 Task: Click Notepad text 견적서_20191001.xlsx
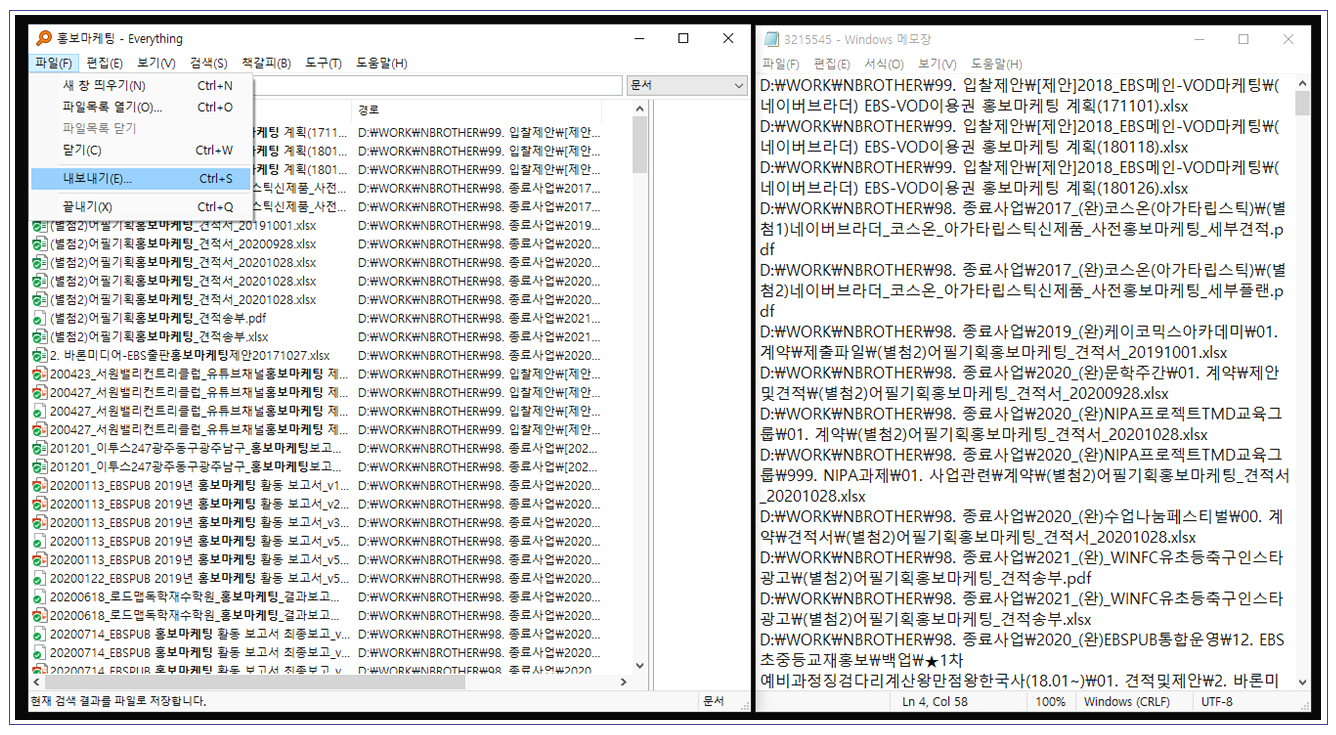[1143, 352]
